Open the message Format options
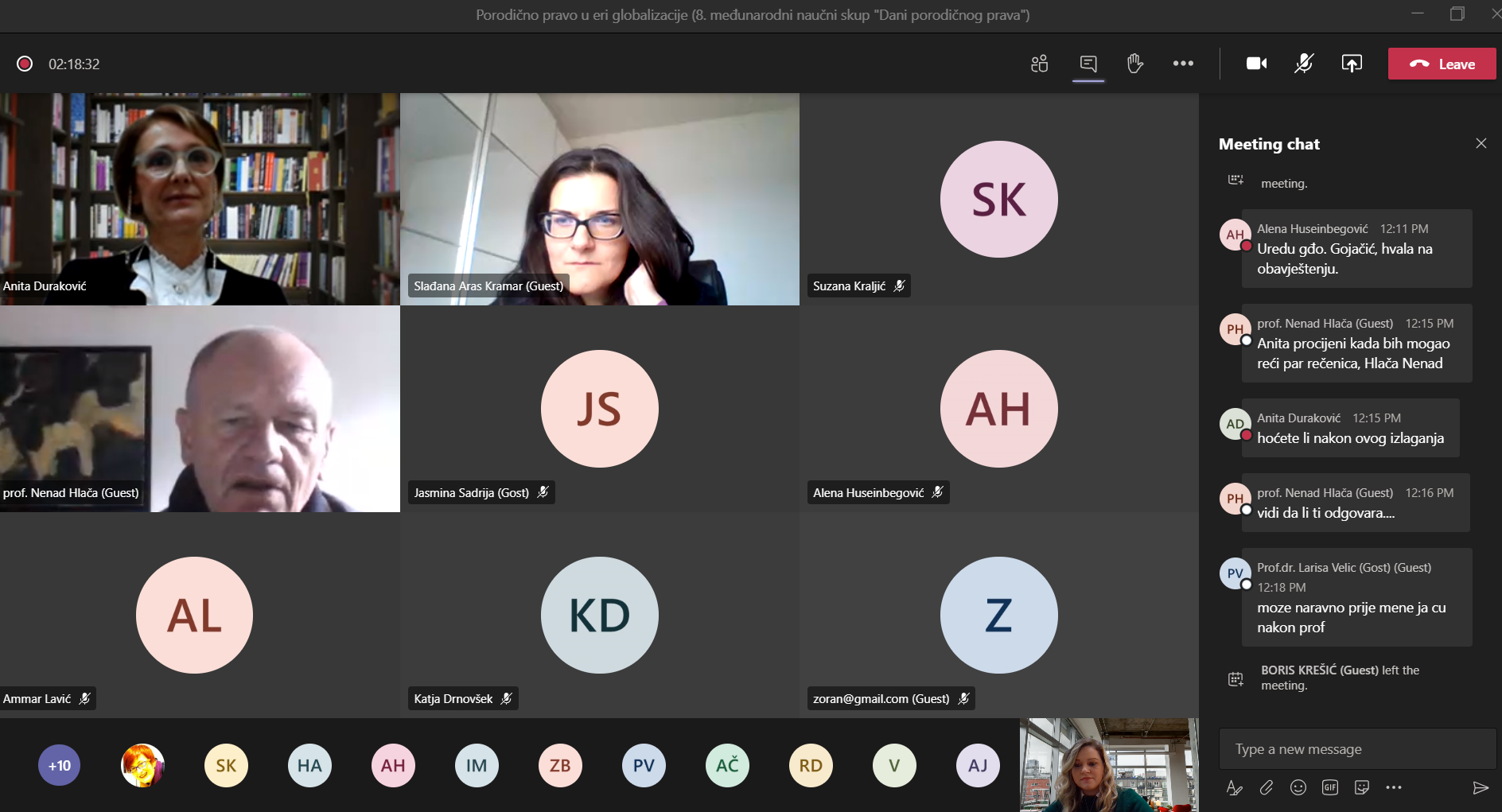1502x812 pixels. tap(1235, 787)
